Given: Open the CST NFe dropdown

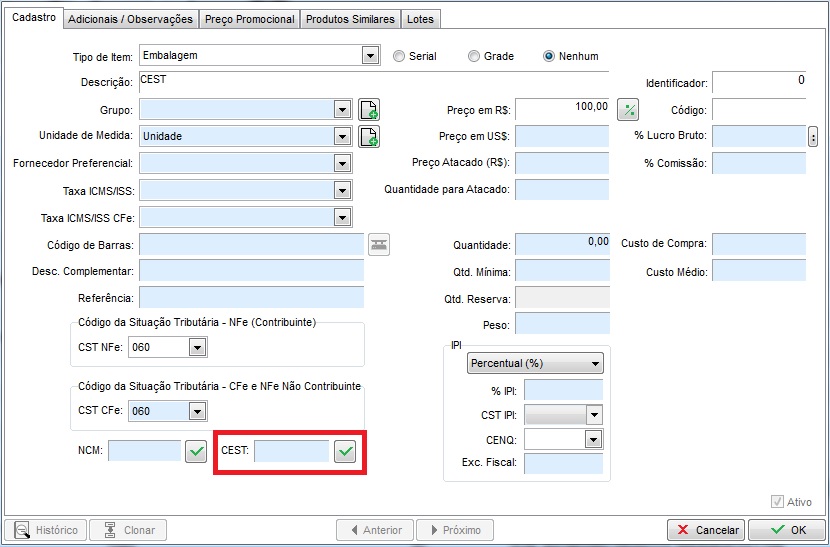Looking at the screenshot, I should (197, 348).
